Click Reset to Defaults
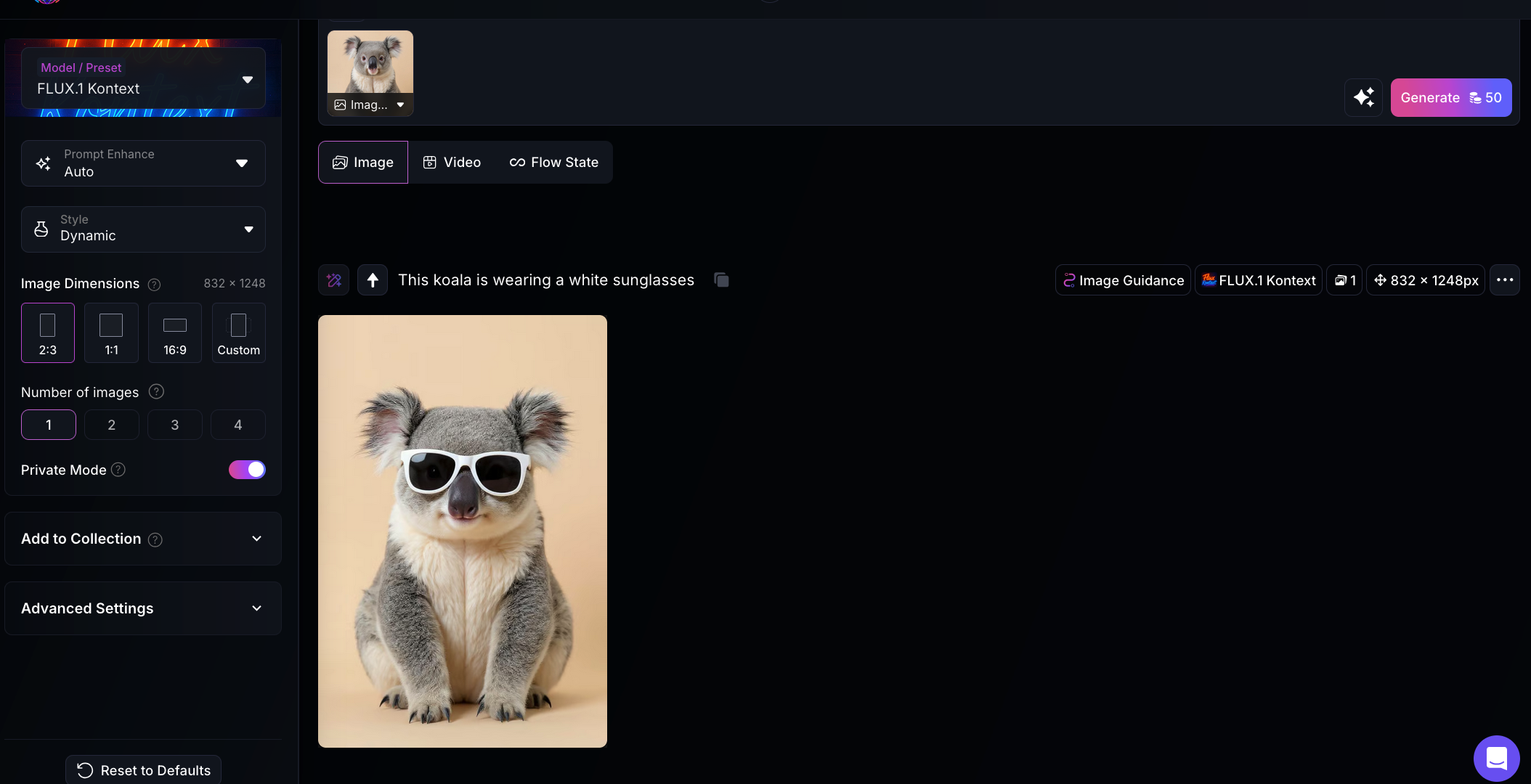The height and width of the screenshot is (784, 1531). 144,770
